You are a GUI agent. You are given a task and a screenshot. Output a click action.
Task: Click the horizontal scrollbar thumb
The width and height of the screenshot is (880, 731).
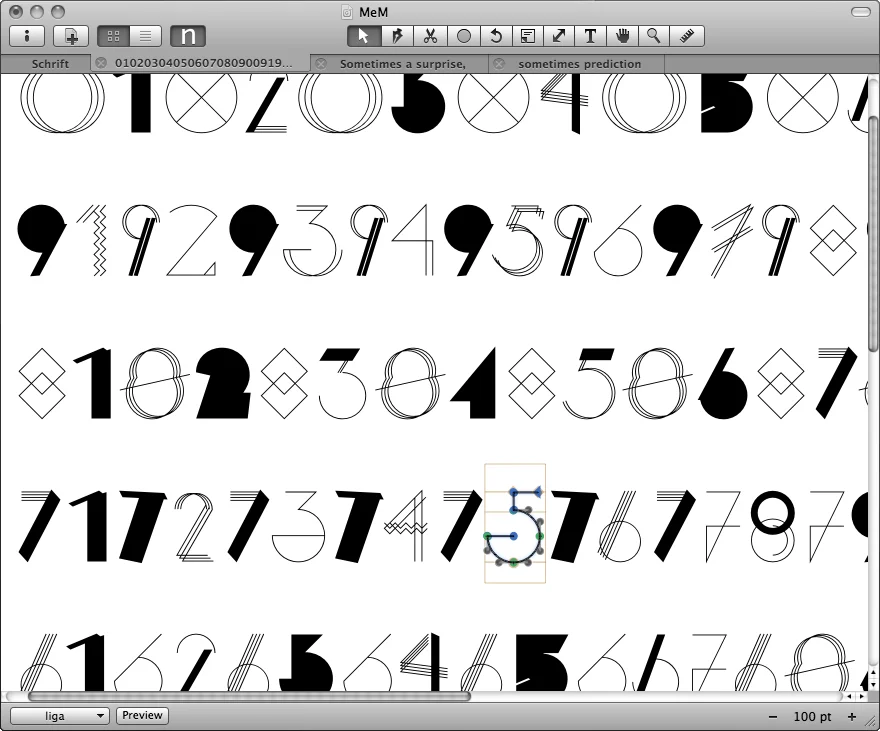(x=248, y=696)
